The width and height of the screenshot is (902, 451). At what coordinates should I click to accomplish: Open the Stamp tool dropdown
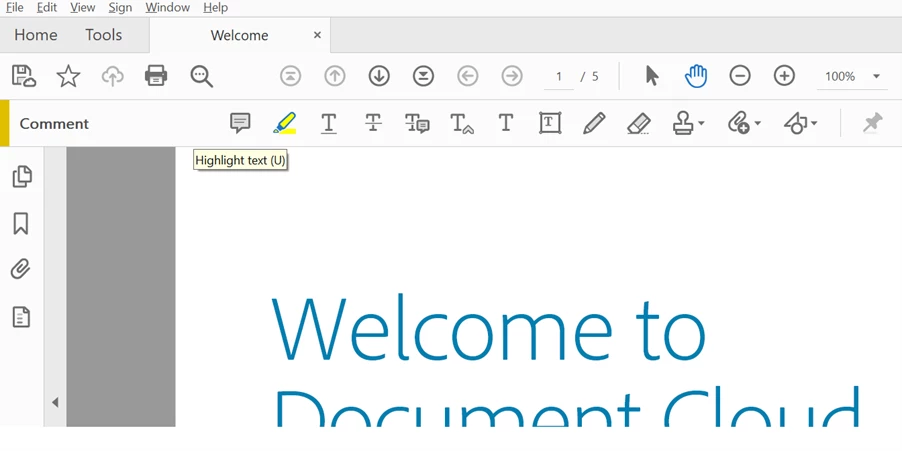(688, 123)
